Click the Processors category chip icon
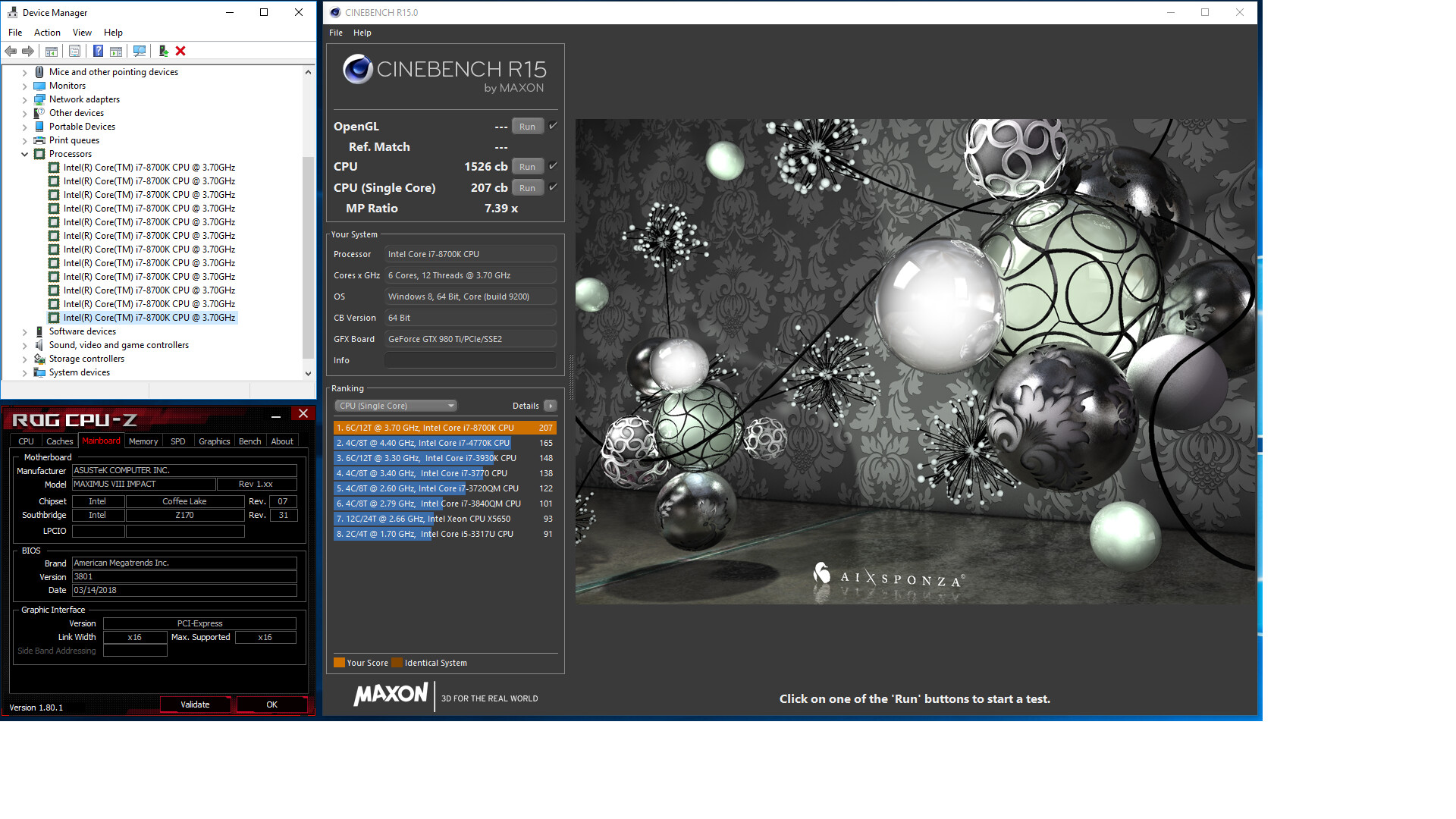The image size is (1456, 819). [39, 154]
